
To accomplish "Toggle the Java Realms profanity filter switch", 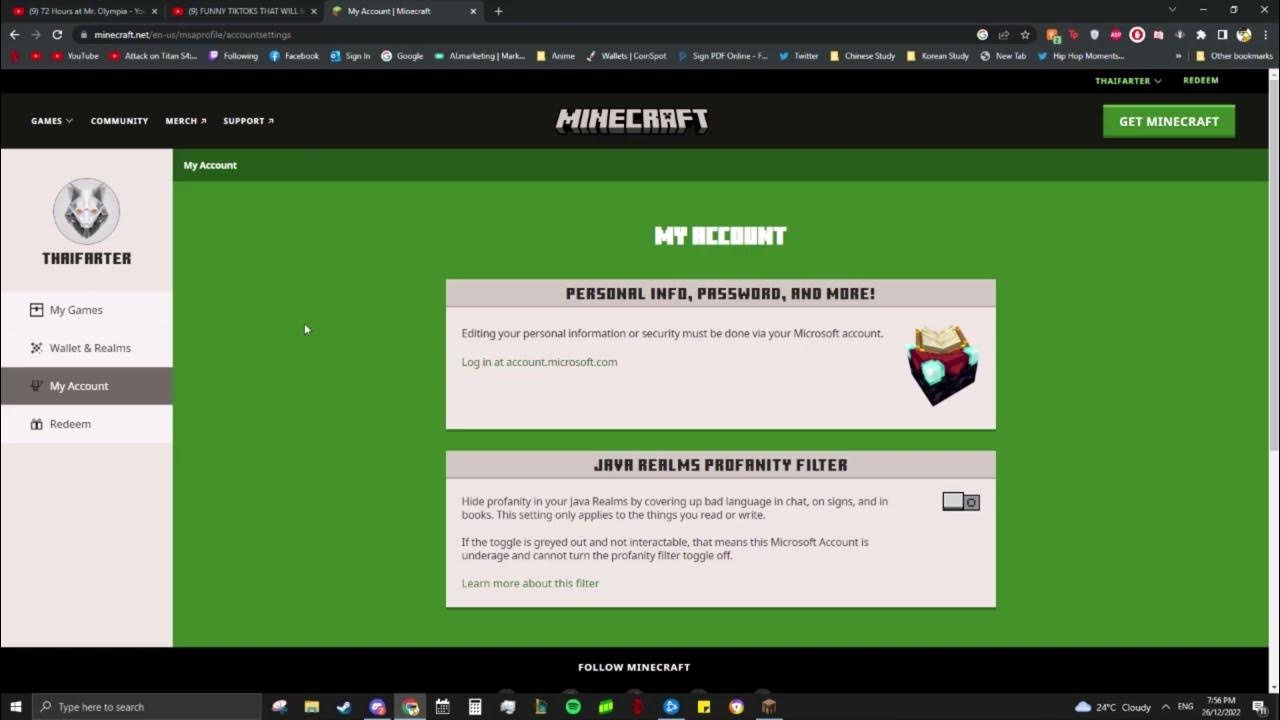I will [x=961, y=501].
